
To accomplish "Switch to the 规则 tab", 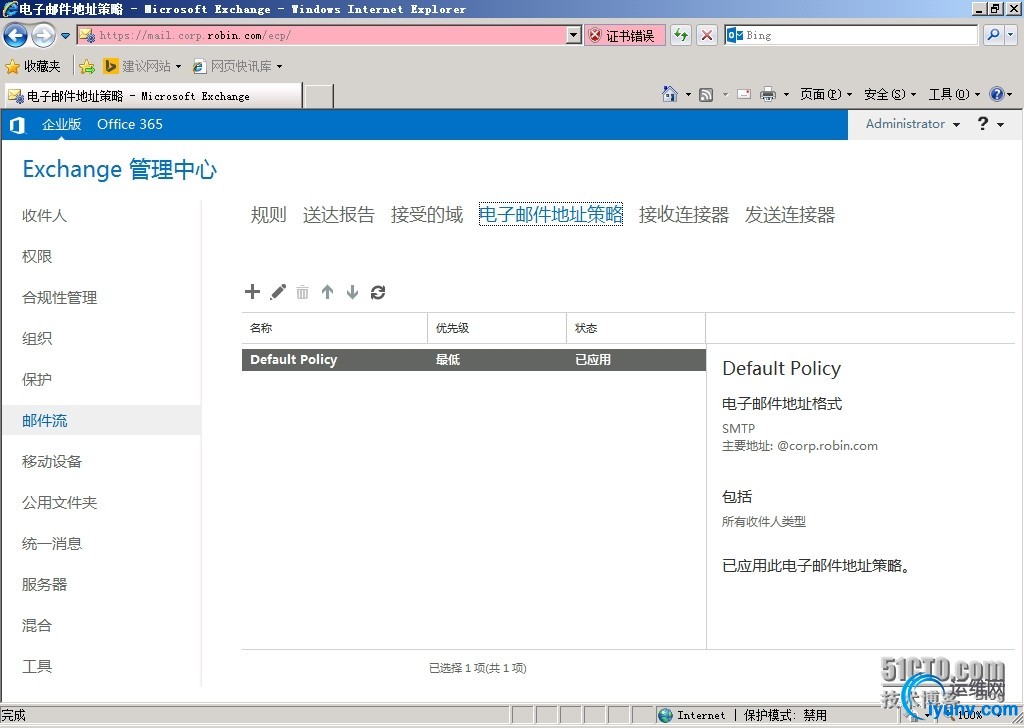I will pyautogui.click(x=268, y=215).
